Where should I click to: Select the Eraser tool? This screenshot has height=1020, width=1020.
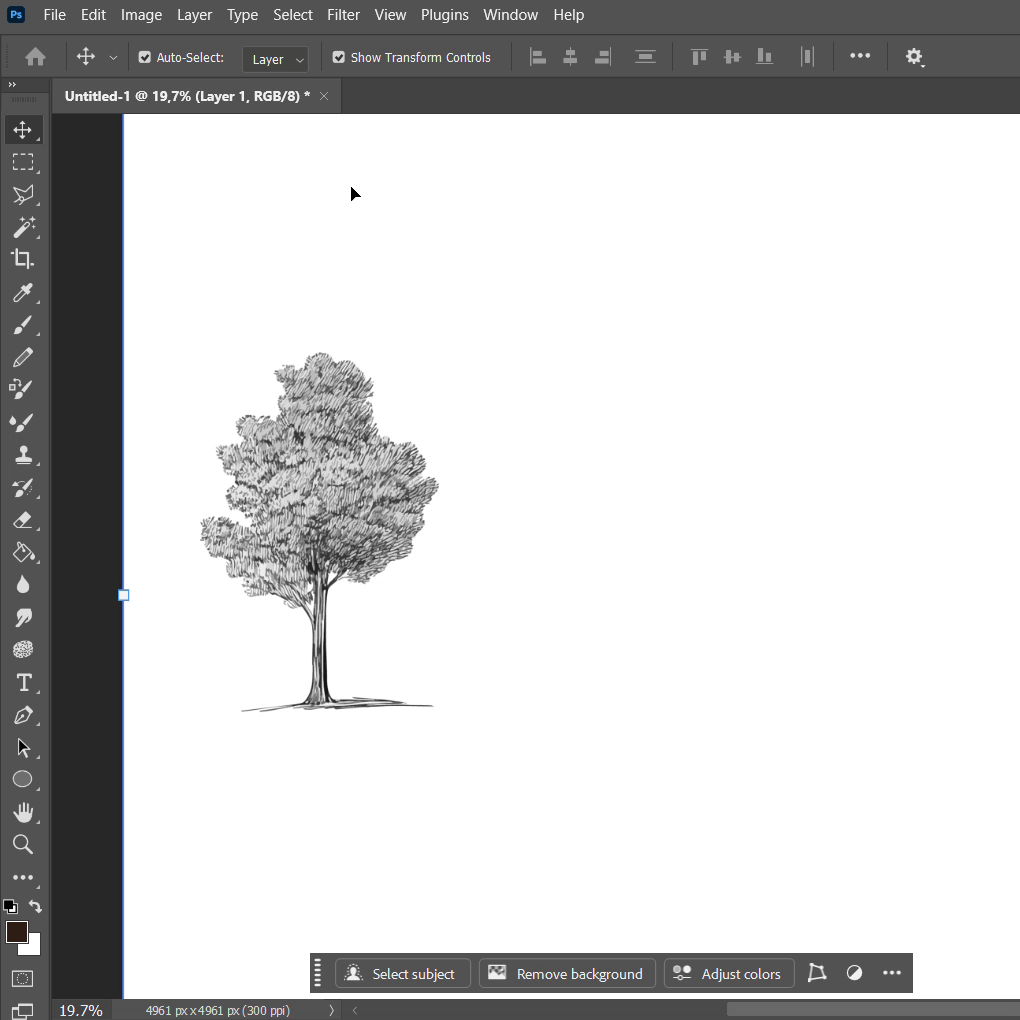click(x=22, y=520)
